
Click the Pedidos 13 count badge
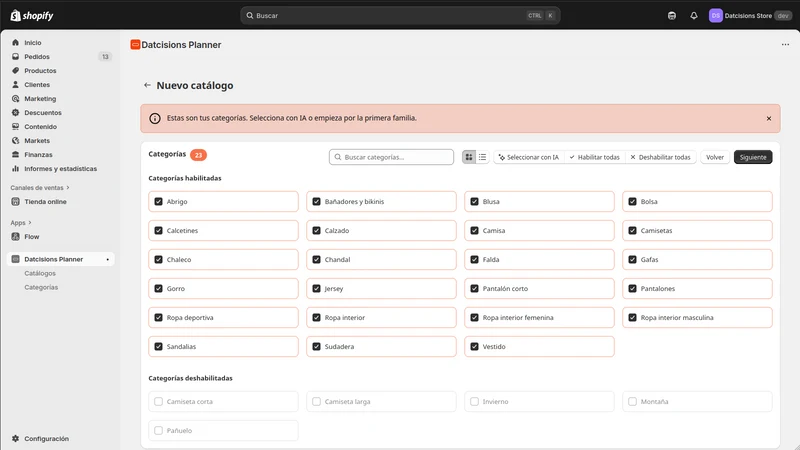click(x=105, y=57)
